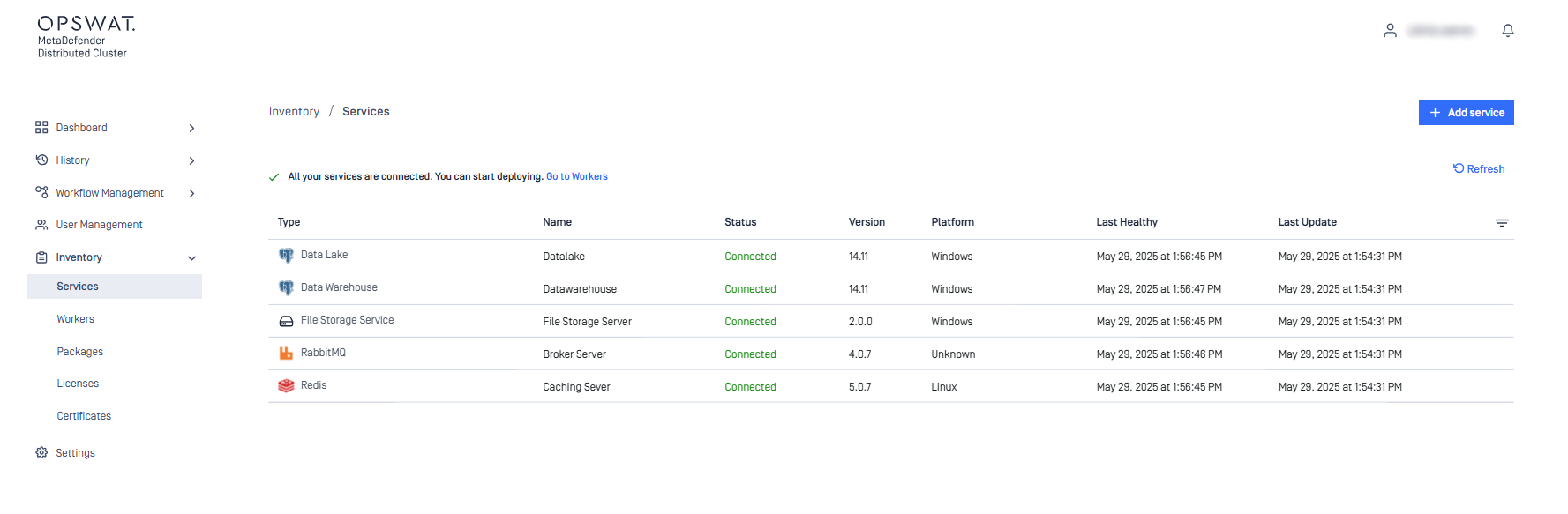The height and width of the screenshot is (514, 1568).
Task: Click the Workflow Management icon
Action: click(x=41, y=192)
